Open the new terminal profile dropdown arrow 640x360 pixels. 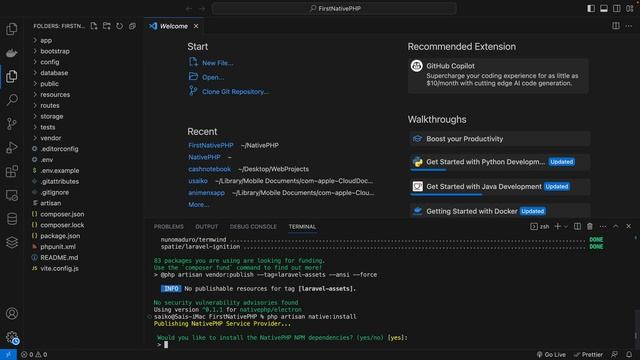point(566,227)
